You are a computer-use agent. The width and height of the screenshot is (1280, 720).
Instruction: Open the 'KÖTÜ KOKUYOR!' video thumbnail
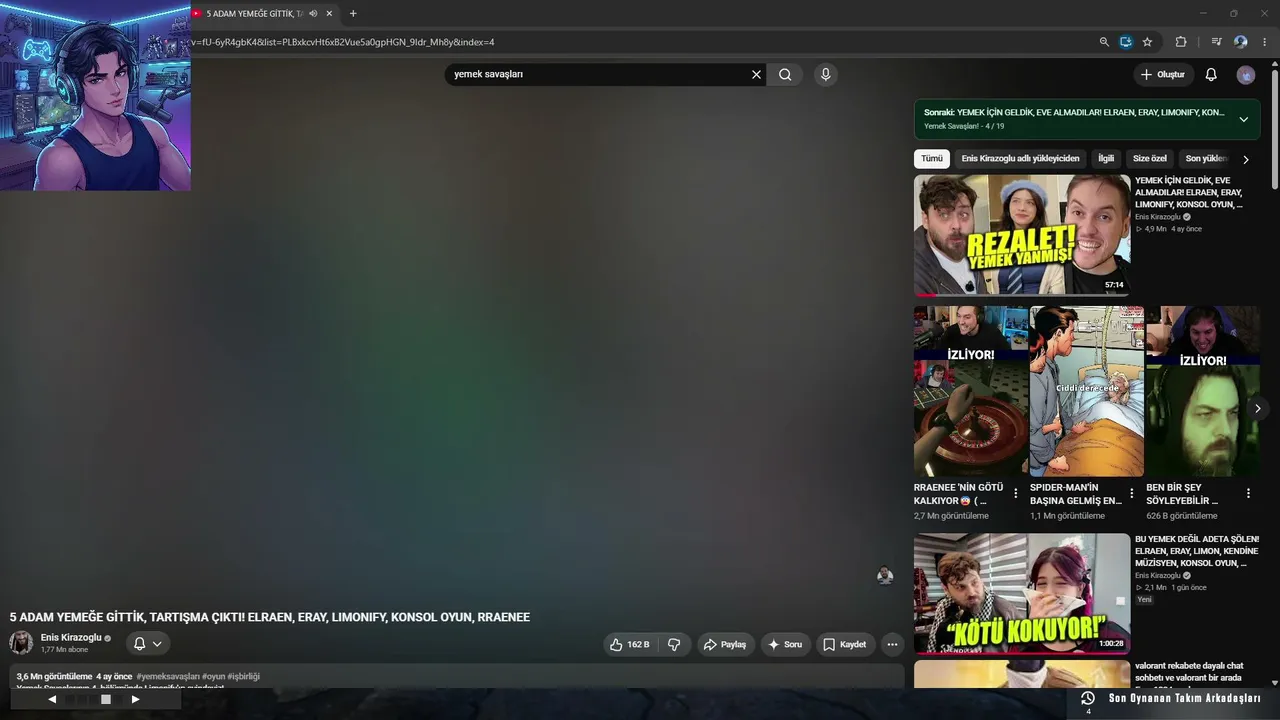tap(1022, 593)
